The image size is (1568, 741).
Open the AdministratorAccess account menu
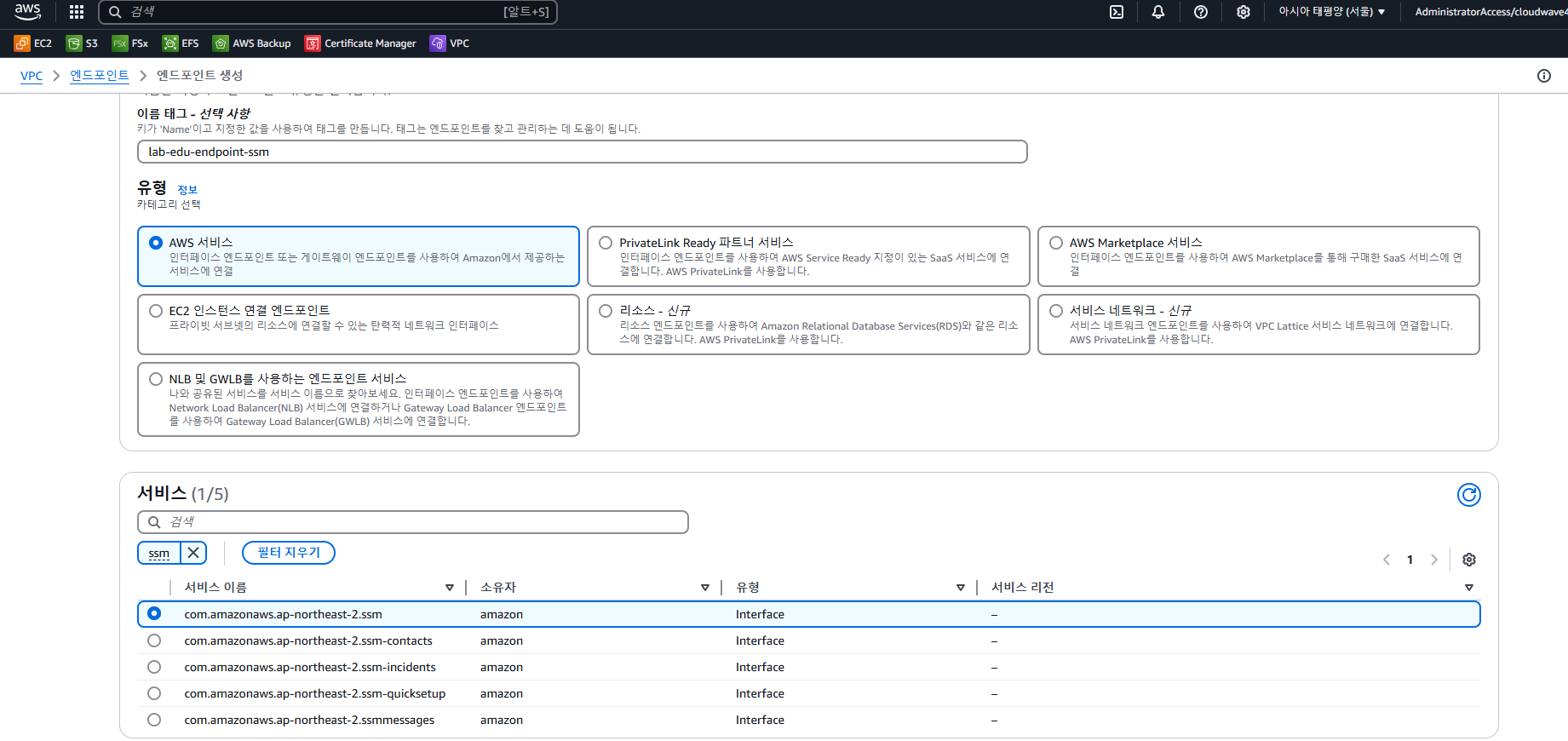point(1490,12)
